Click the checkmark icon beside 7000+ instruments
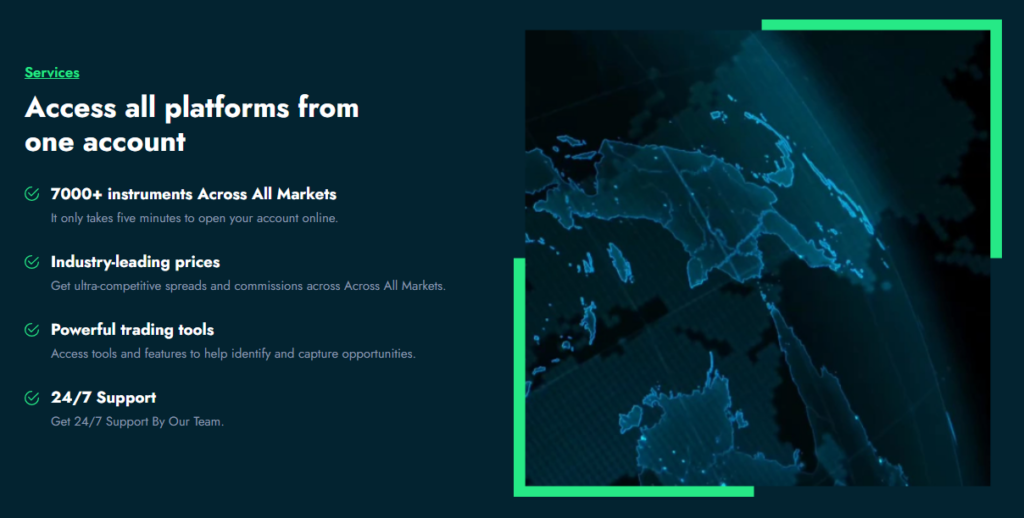This screenshot has height=518, width=1024. [32, 194]
